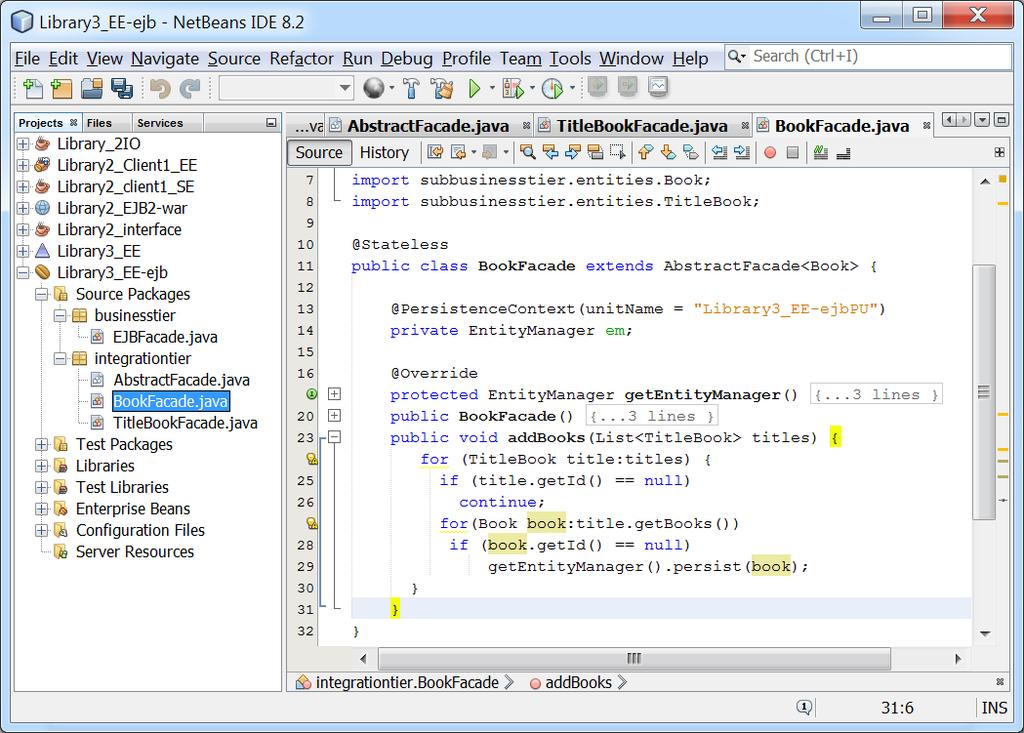
Task: Click the Shift Line Left icon
Action: click(x=719, y=152)
